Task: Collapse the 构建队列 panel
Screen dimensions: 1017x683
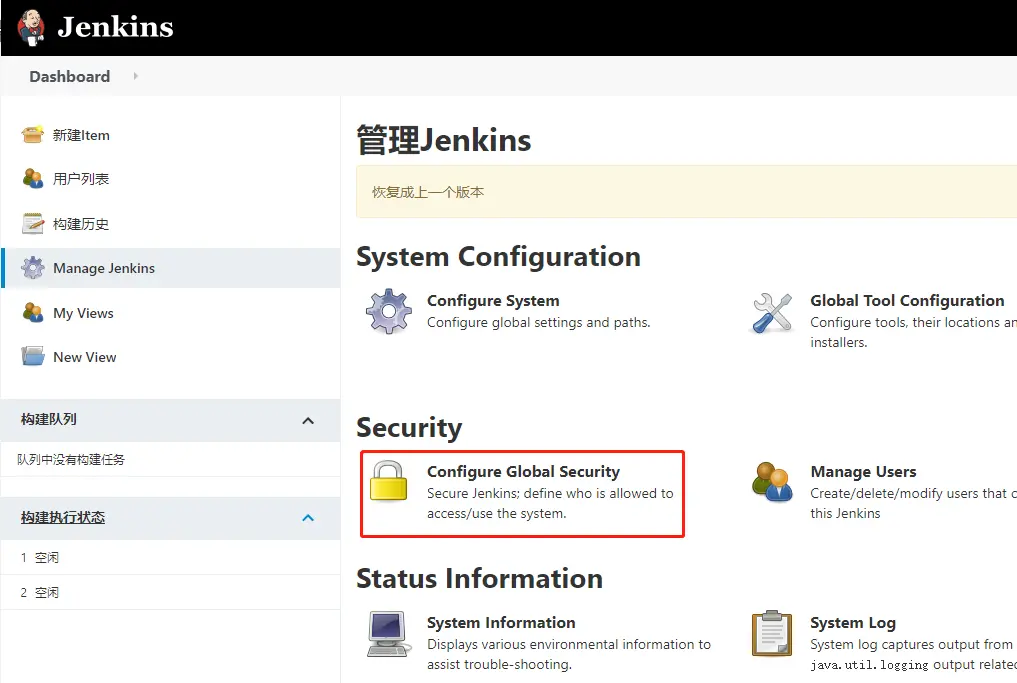Action: 308,421
